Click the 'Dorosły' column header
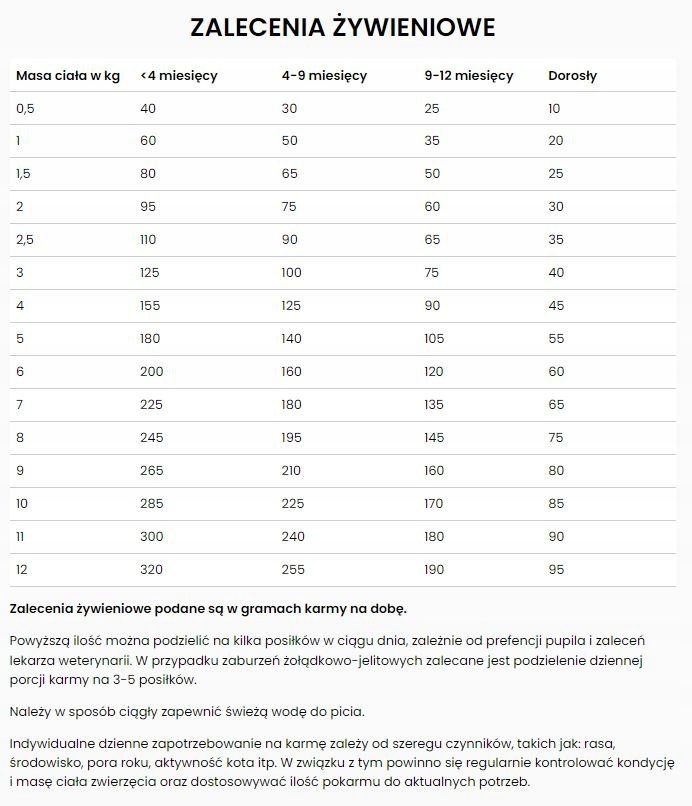692x806 pixels. coord(573,76)
